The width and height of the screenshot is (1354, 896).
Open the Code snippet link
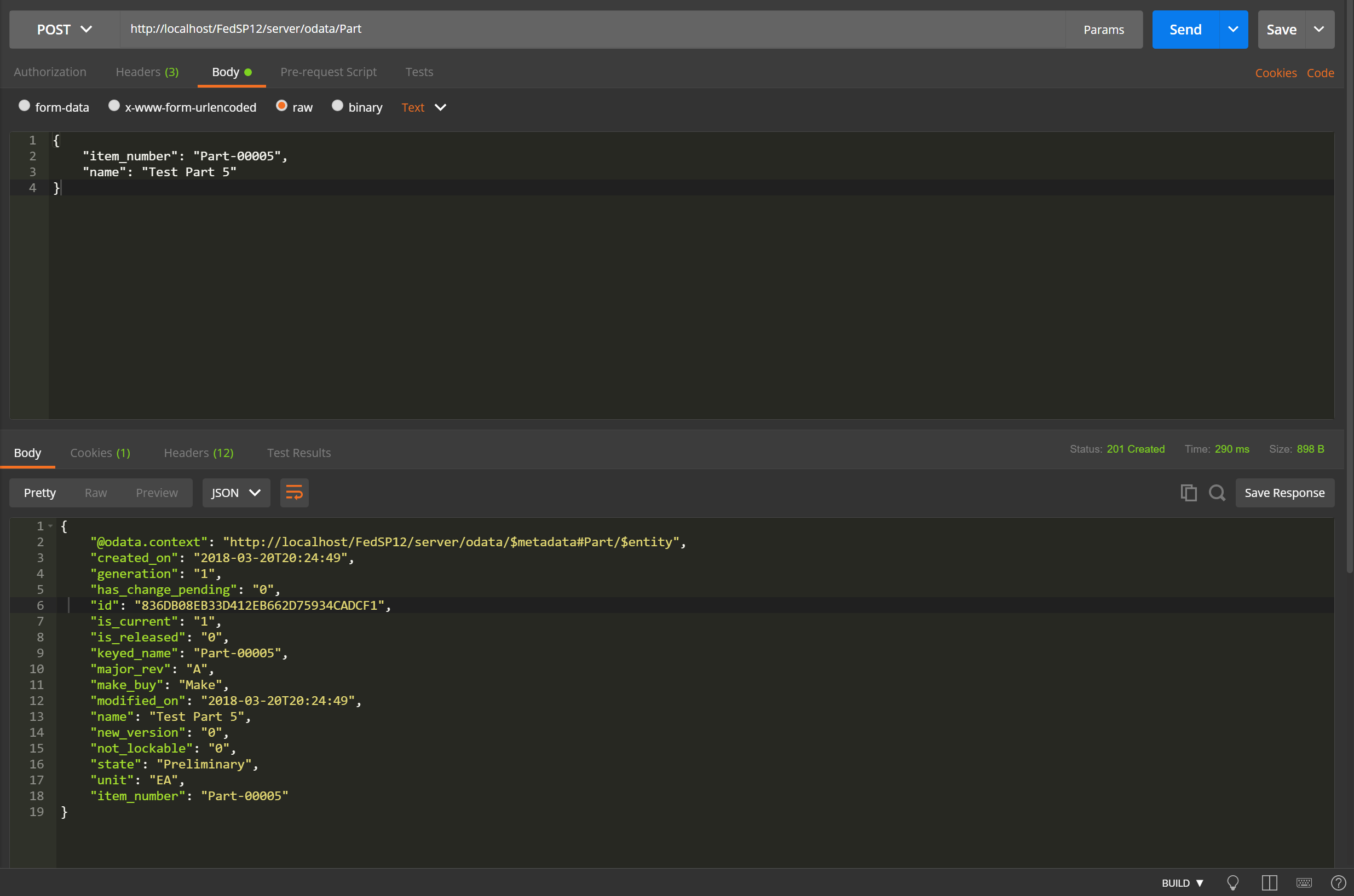(x=1320, y=73)
